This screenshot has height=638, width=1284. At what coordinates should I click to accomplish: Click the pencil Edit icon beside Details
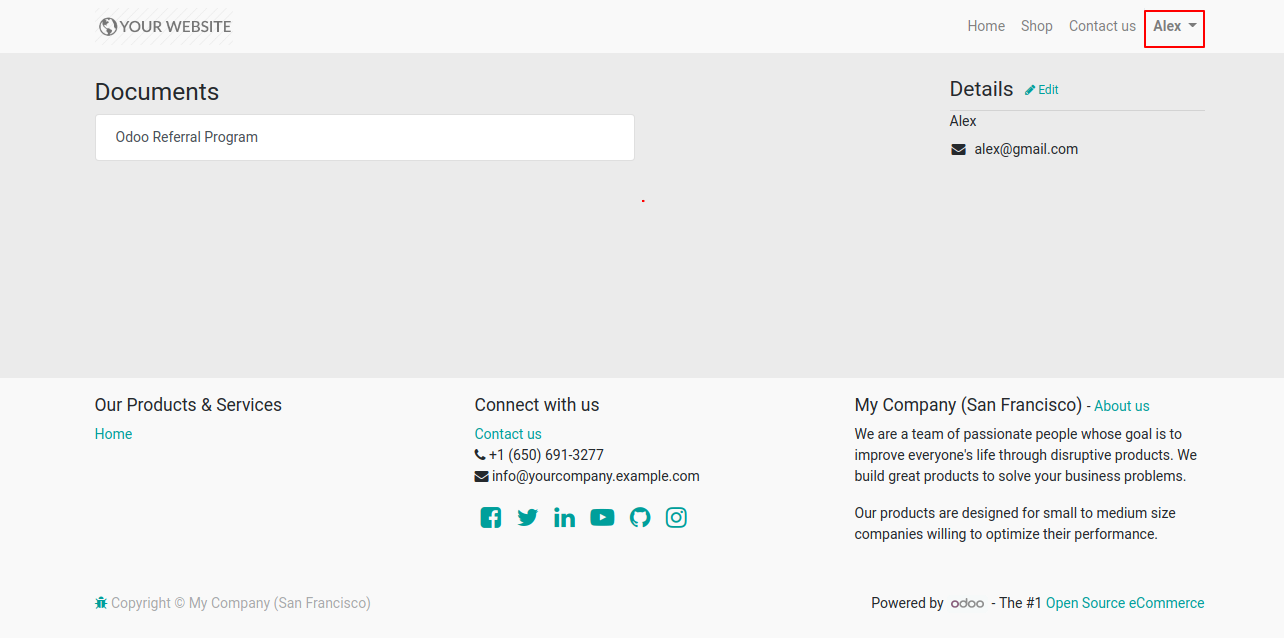(1030, 90)
